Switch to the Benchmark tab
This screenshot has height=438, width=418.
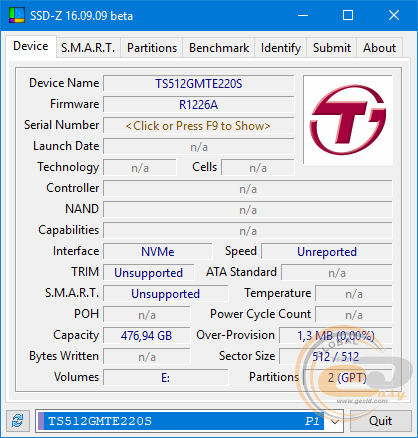[x=219, y=48]
